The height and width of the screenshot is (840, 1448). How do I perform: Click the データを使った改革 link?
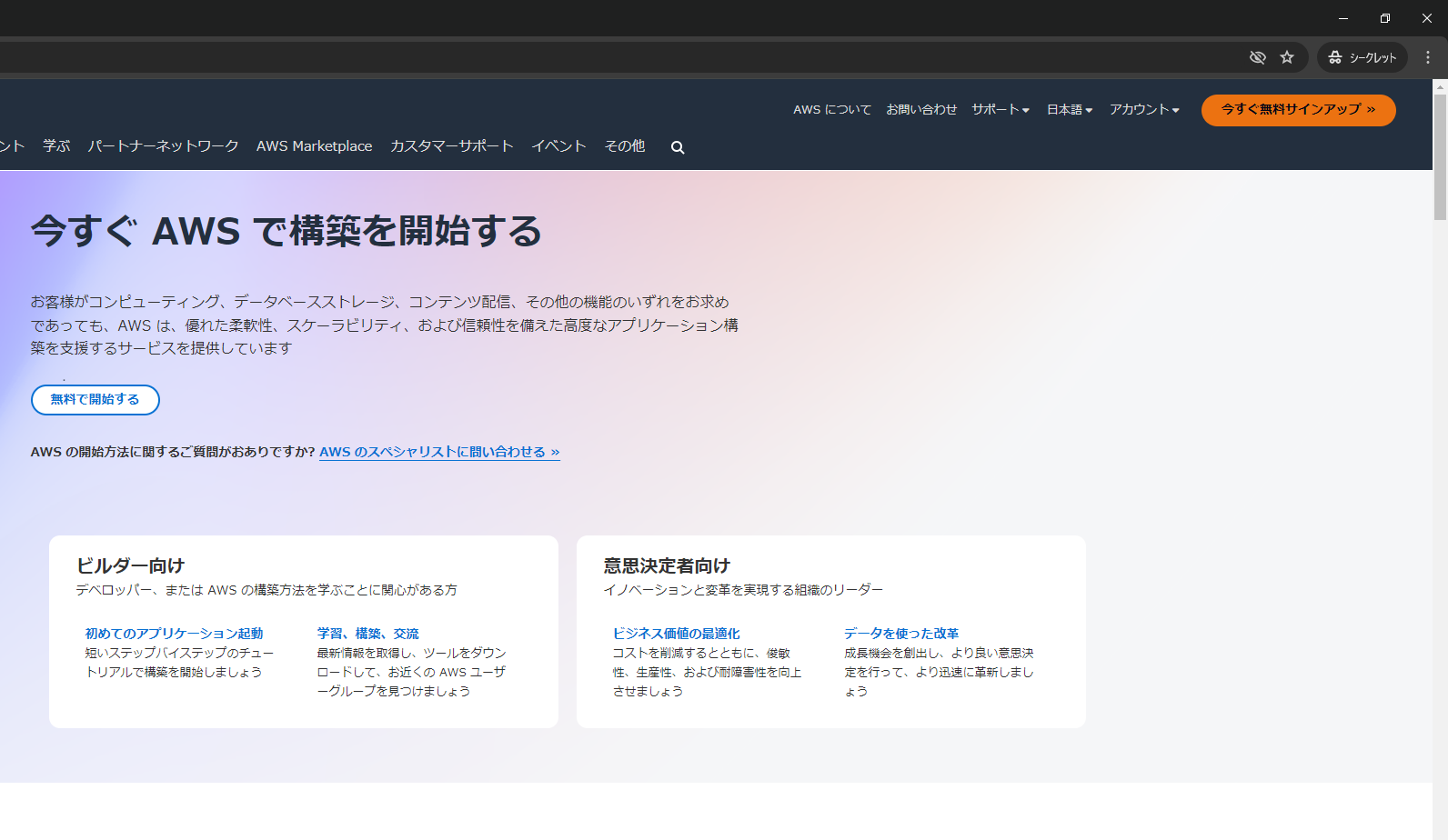click(900, 634)
